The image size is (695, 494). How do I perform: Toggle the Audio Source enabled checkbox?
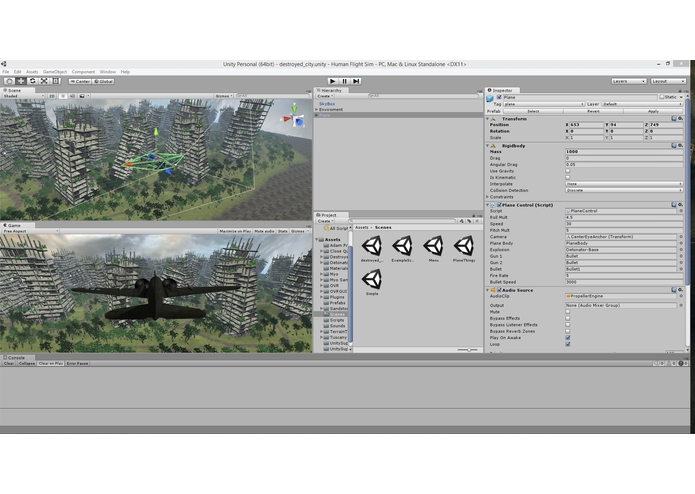tap(499, 290)
